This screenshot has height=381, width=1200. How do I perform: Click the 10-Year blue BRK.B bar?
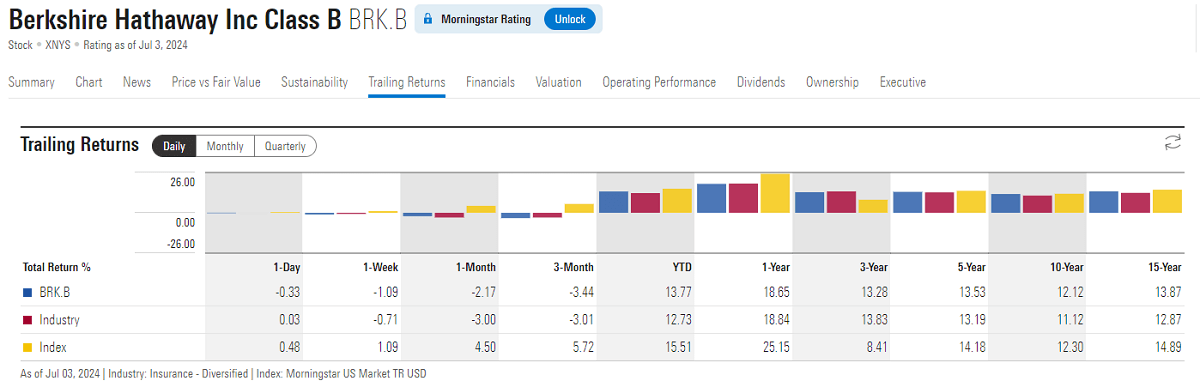point(1005,203)
